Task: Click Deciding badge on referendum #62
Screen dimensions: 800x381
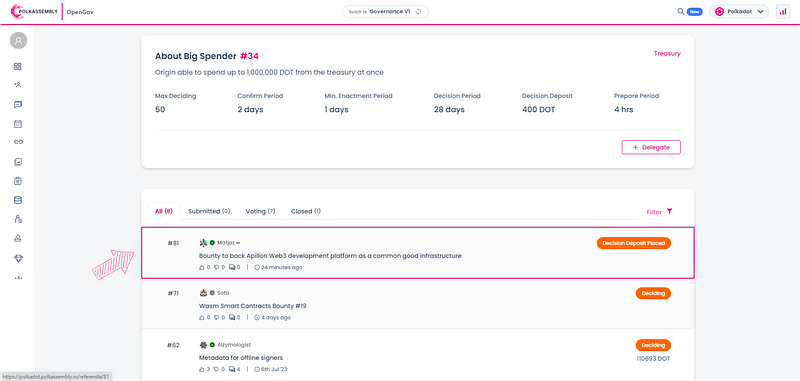Action: click(x=653, y=345)
